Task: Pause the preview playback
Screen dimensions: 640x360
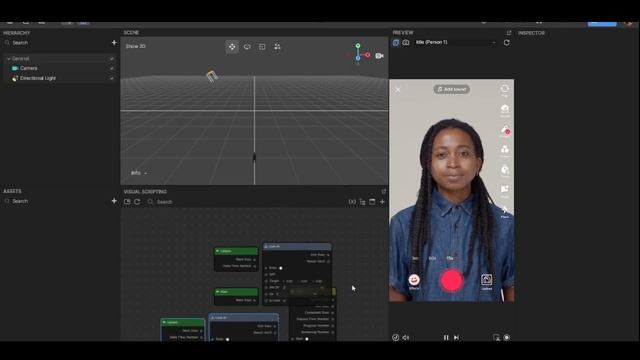Action: 446,338
